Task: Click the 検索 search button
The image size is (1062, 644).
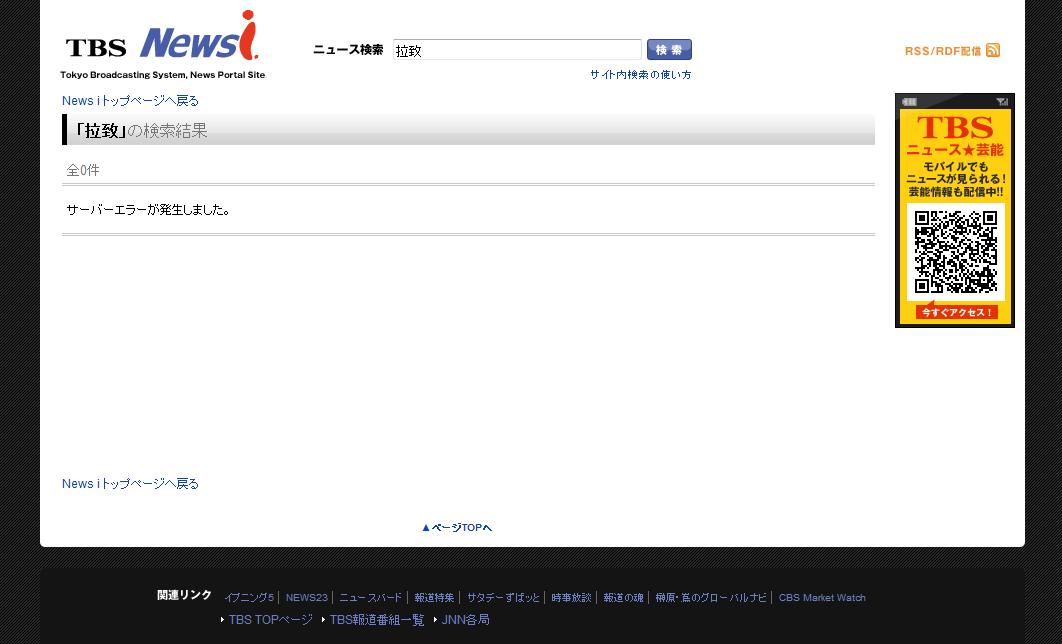Action: tap(669, 49)
